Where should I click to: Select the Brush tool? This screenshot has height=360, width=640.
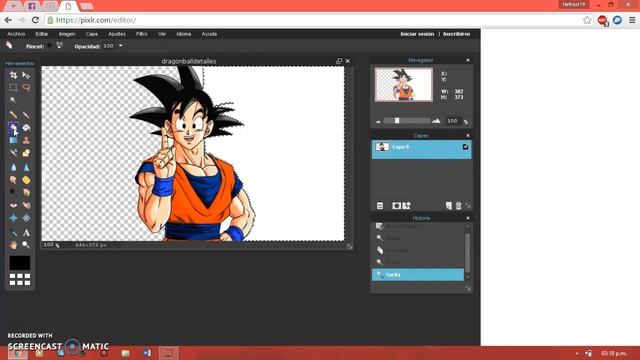coord(26,115)
